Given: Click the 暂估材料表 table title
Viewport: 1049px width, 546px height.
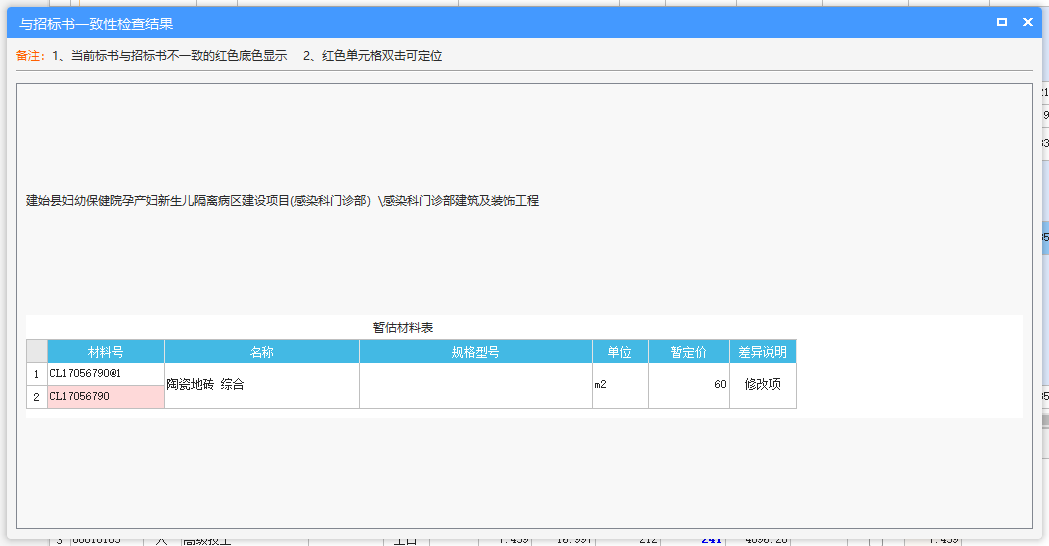Looking at the screenshot, I should coord(403,328).
